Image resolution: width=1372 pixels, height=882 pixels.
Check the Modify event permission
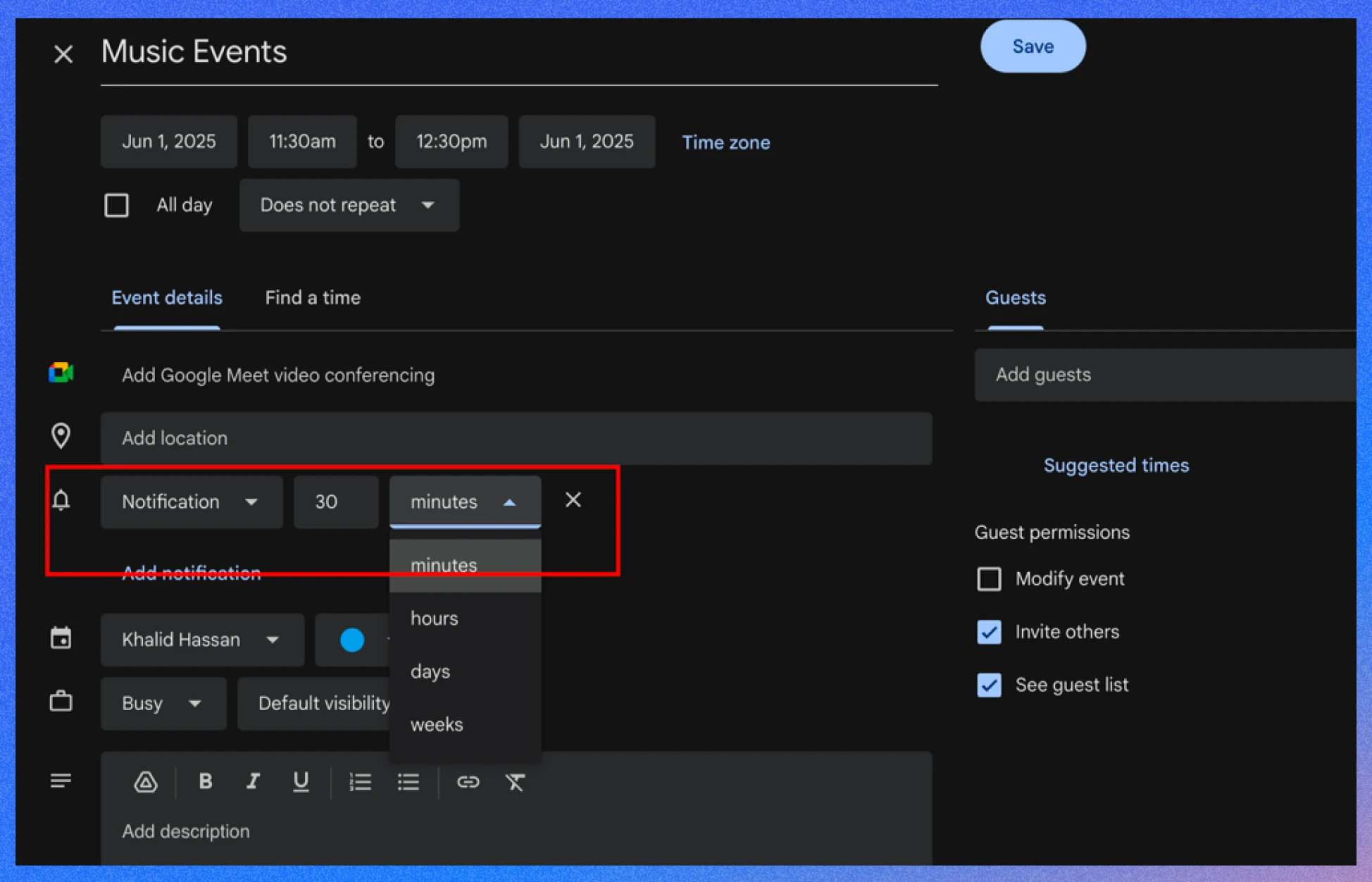pos(989,579)
